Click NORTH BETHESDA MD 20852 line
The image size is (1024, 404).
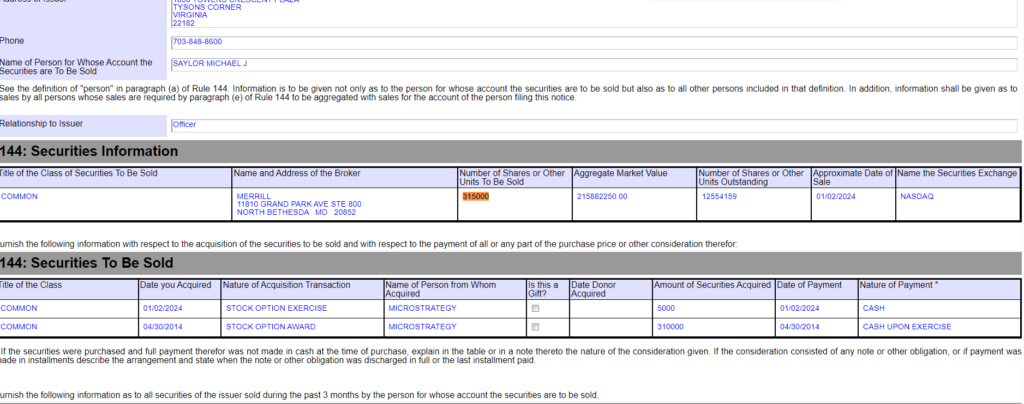(x=296, y=212)
